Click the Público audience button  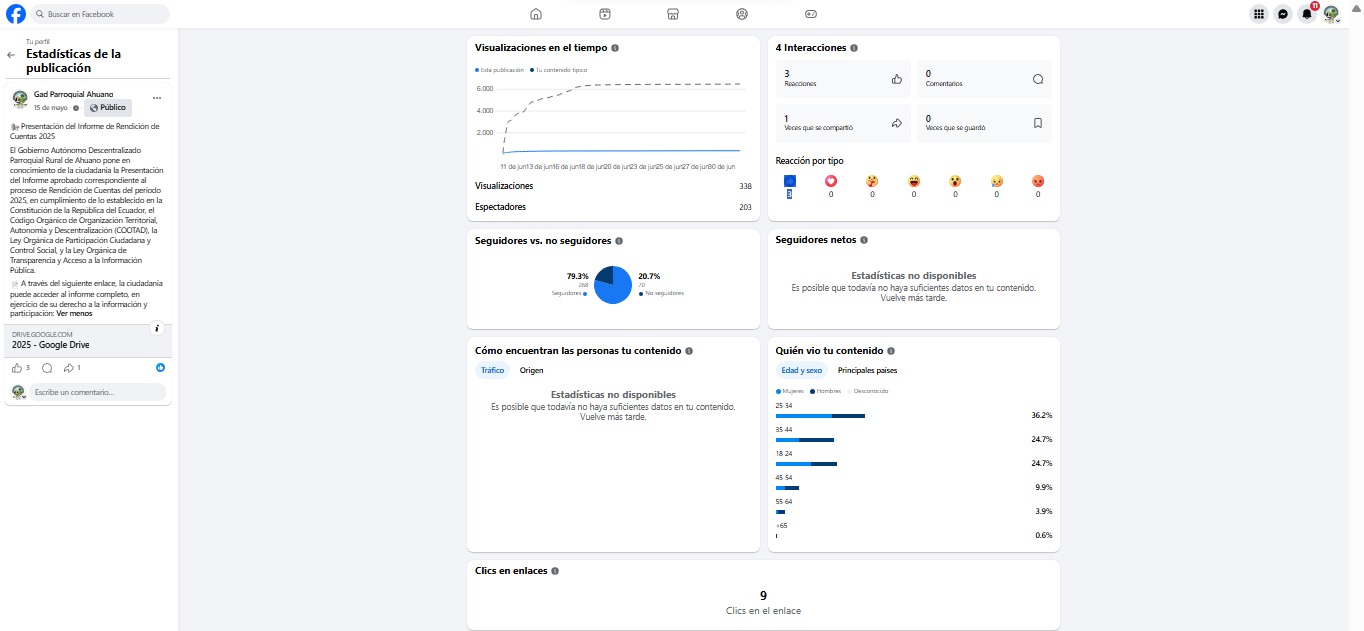point(108,107)
